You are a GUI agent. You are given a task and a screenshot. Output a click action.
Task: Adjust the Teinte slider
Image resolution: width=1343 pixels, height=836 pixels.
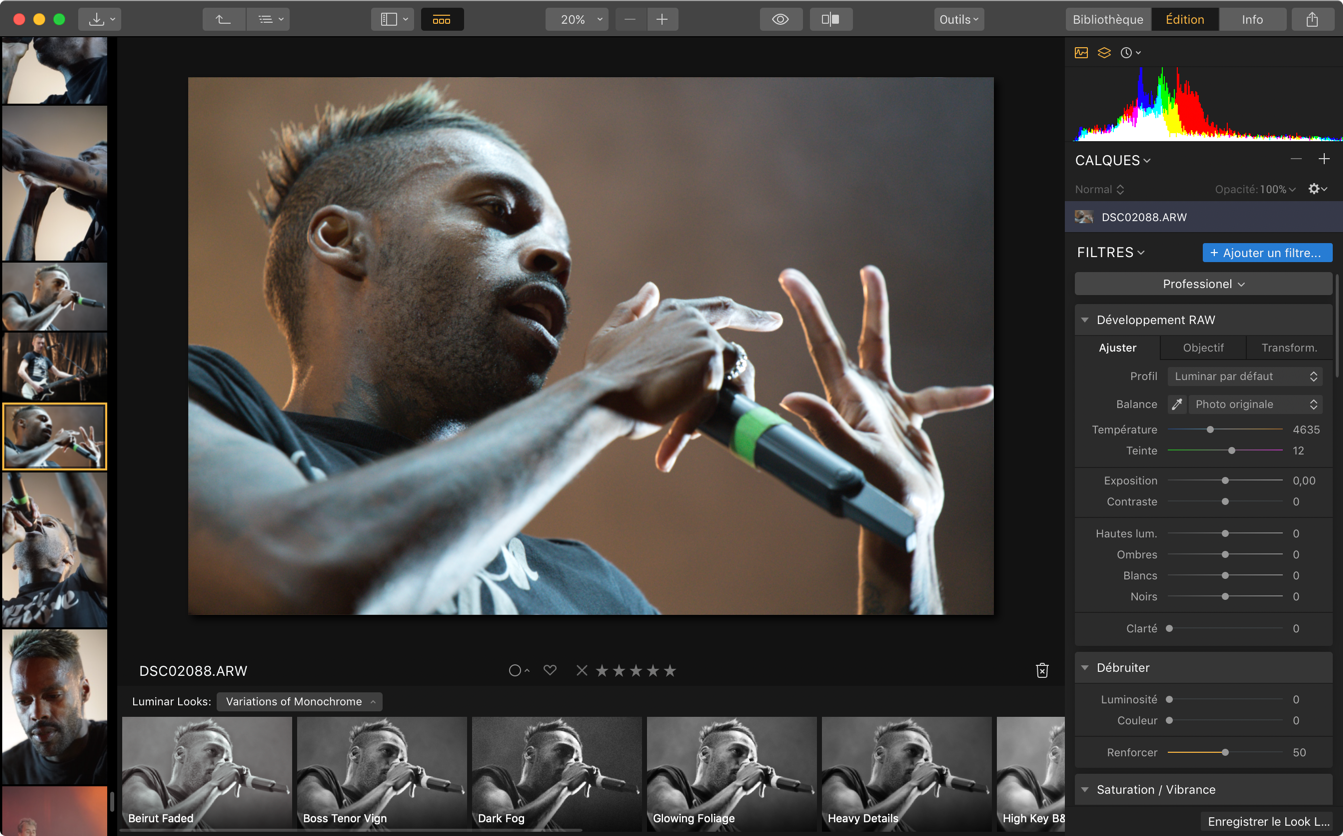coord(1231,451)
